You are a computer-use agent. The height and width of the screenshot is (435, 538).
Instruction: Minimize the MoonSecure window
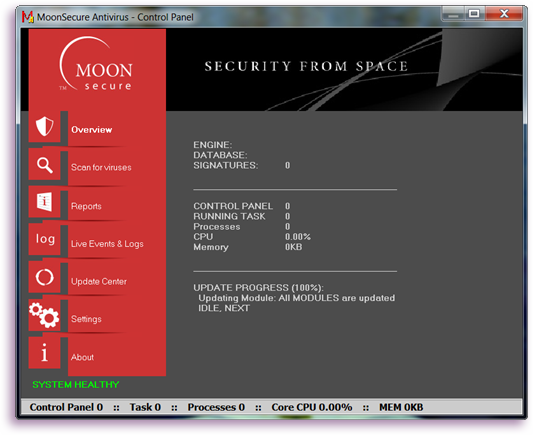click(453, 14)
